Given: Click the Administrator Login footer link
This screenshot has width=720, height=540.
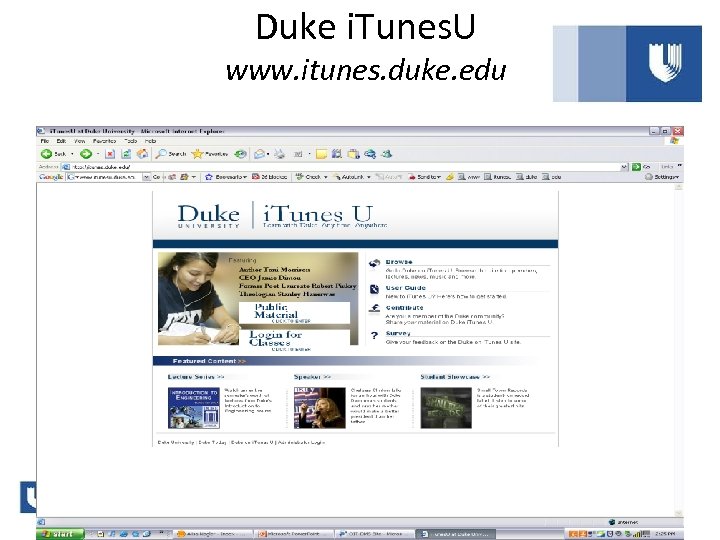Looking at the screenshot, I should pyautogui.click(x=302, y=443).
